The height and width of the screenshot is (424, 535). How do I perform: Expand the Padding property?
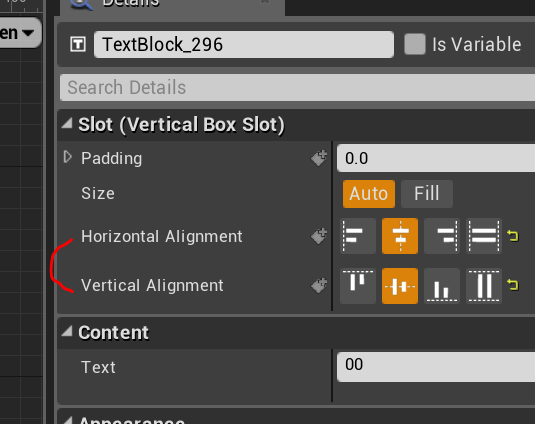68,157
